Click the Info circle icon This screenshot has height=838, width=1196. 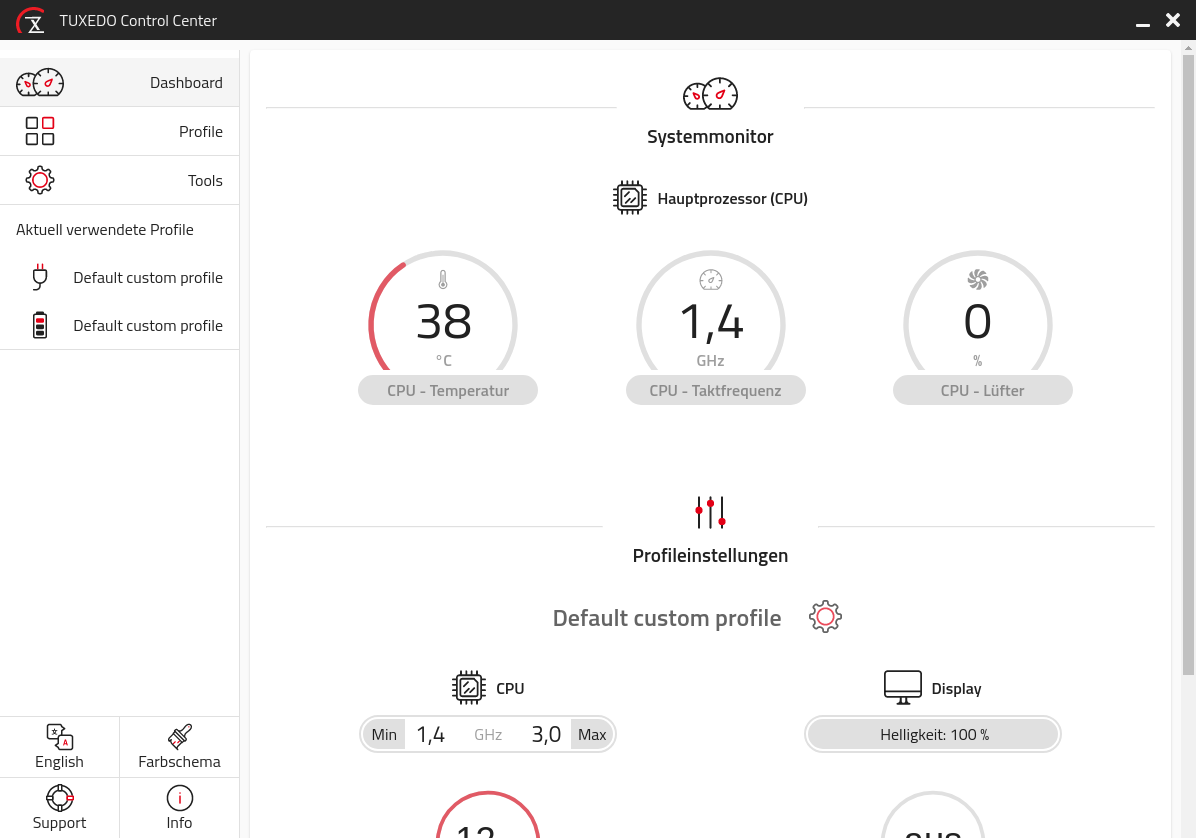pyautogui.click(x=179, y=798)
